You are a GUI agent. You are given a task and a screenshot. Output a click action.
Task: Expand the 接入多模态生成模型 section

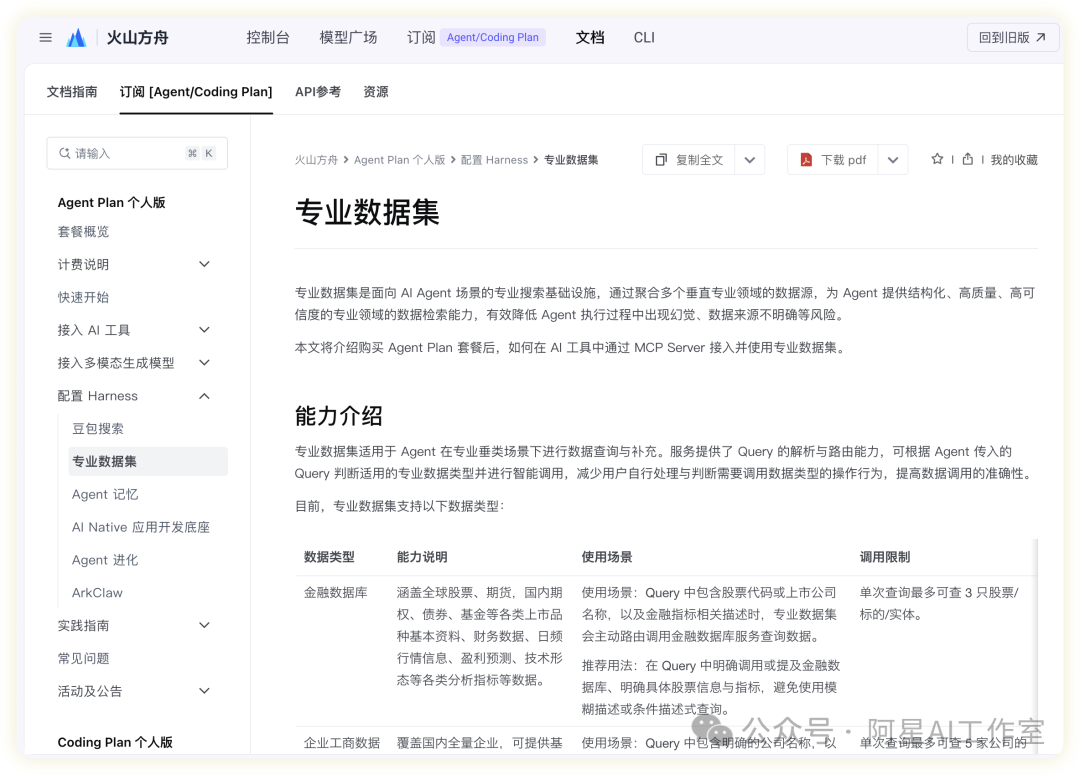(204, 362)
